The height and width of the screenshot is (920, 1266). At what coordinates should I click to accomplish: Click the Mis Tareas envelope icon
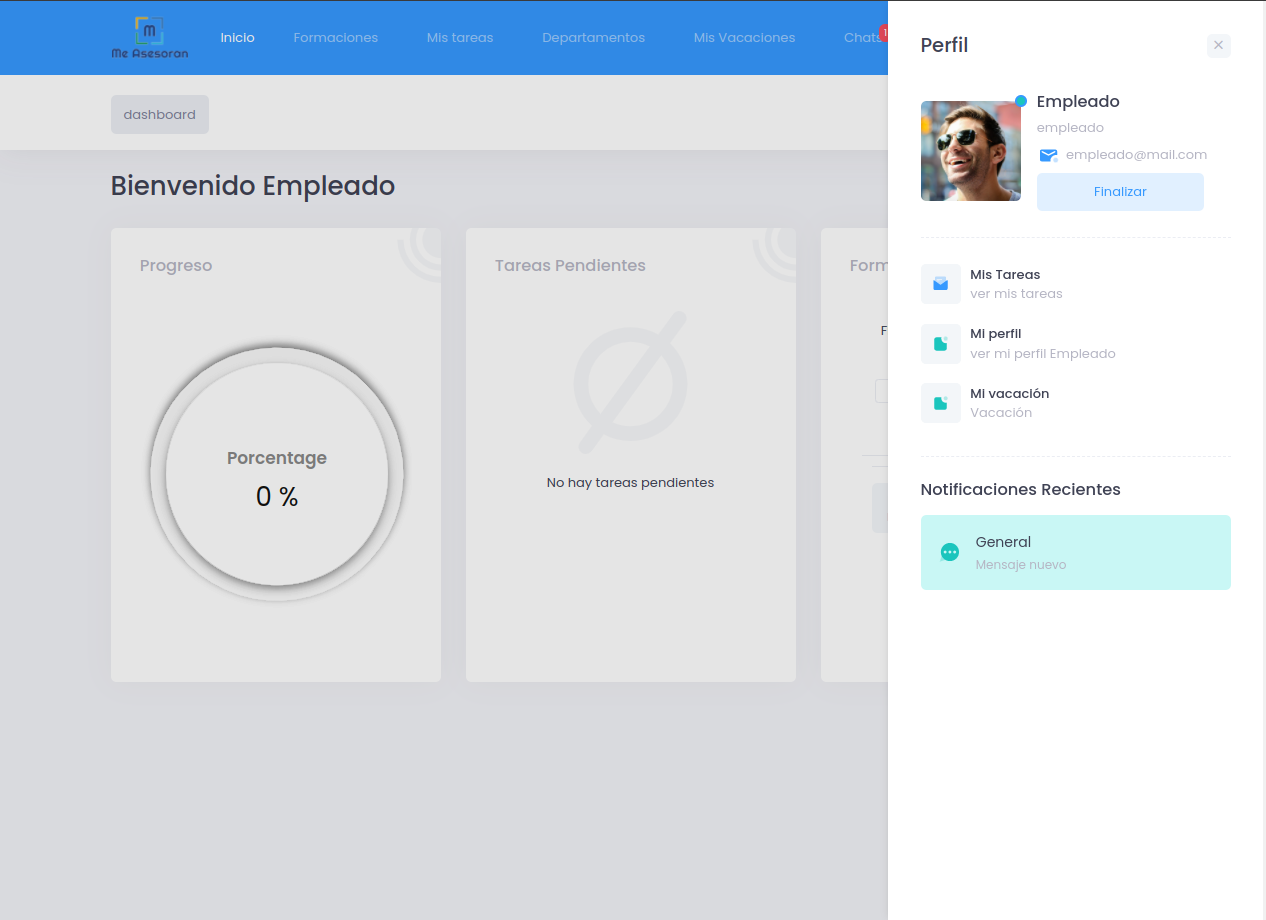tap(940, 284)
